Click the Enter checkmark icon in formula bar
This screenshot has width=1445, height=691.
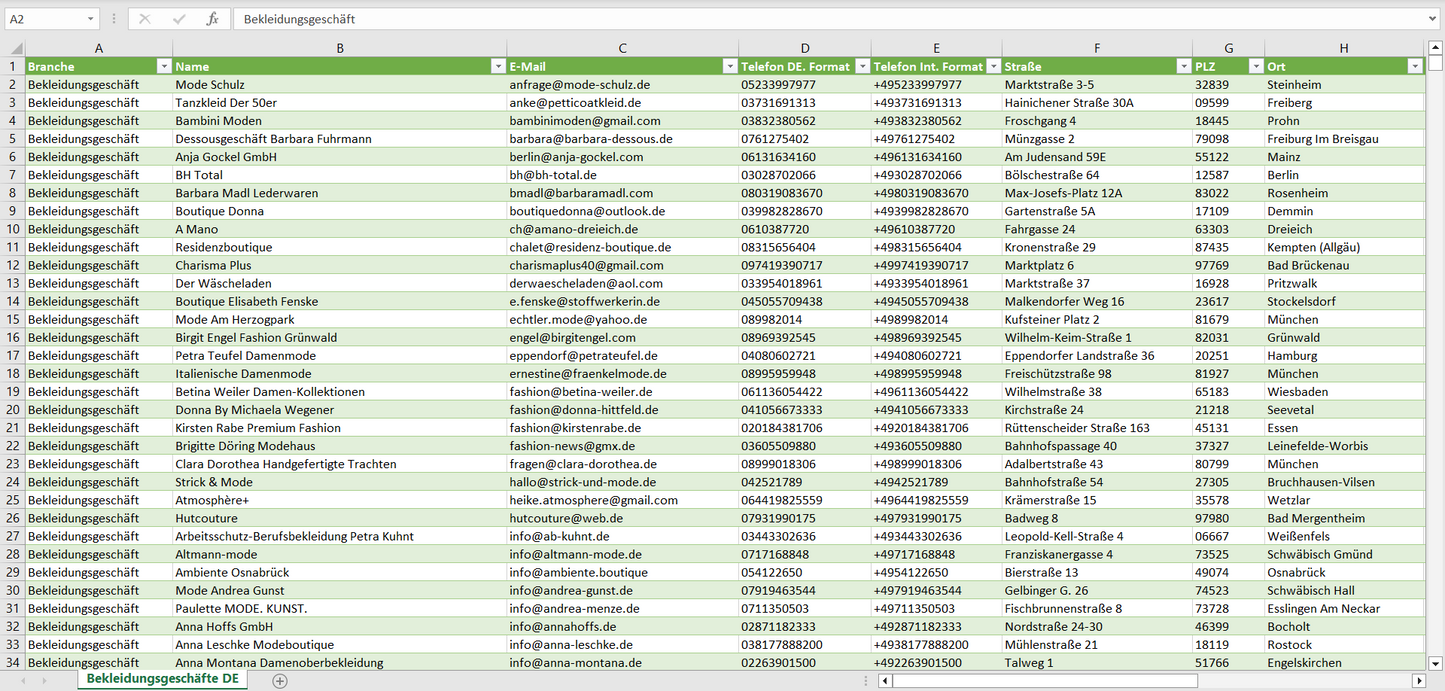179,19
